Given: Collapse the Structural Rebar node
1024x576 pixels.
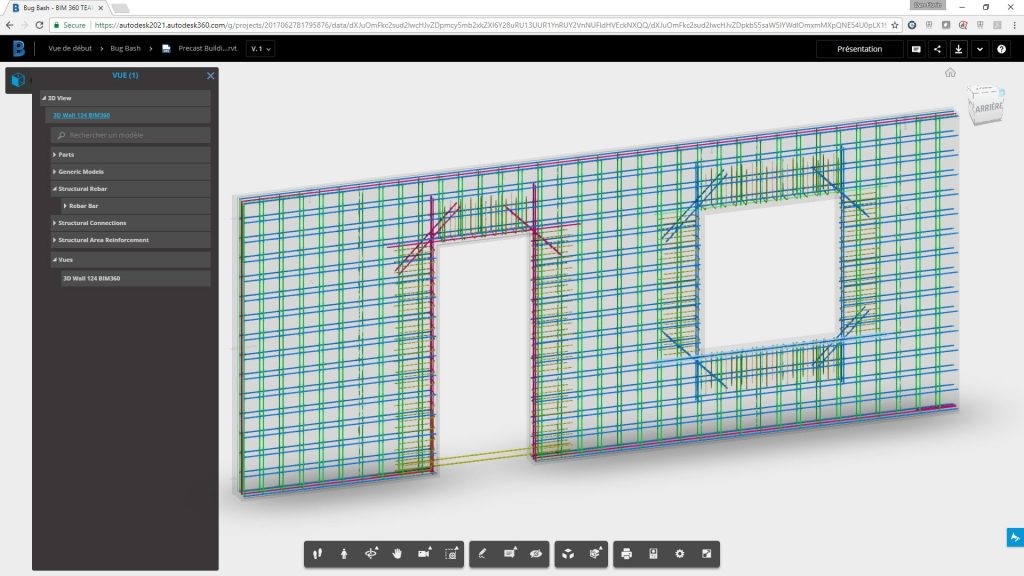Looking at the screenshot, I should [x=54, y=188].
